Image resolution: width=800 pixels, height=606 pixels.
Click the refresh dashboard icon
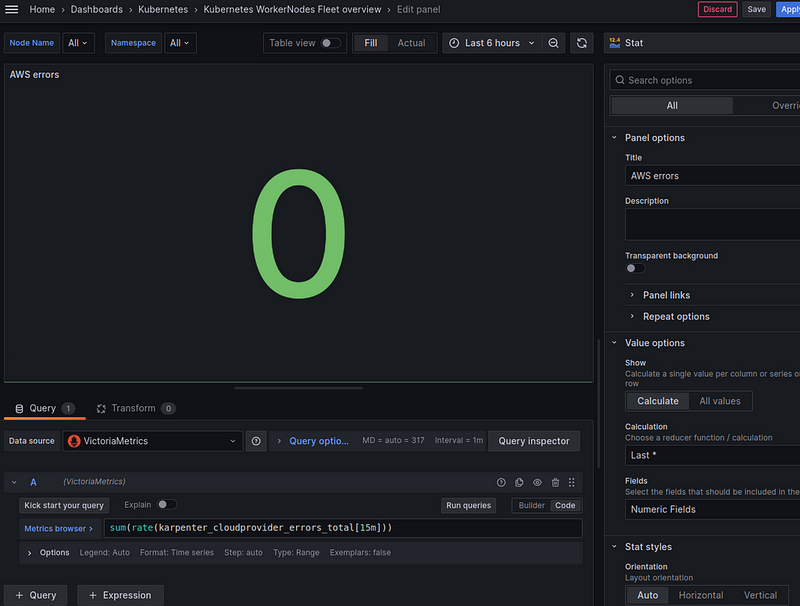click(x=582, y=43)
